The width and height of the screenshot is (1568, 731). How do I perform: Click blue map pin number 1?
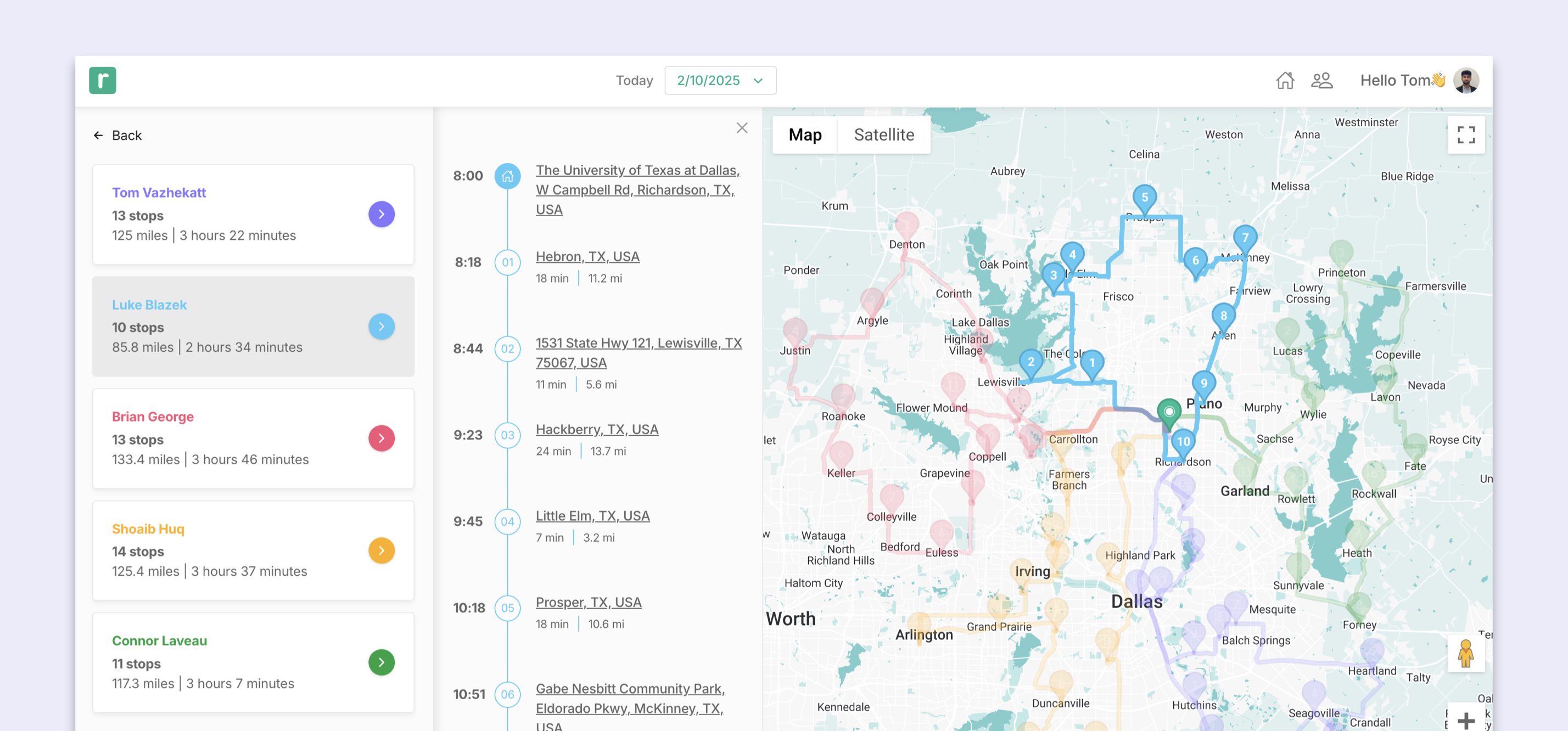point(1091,364)
